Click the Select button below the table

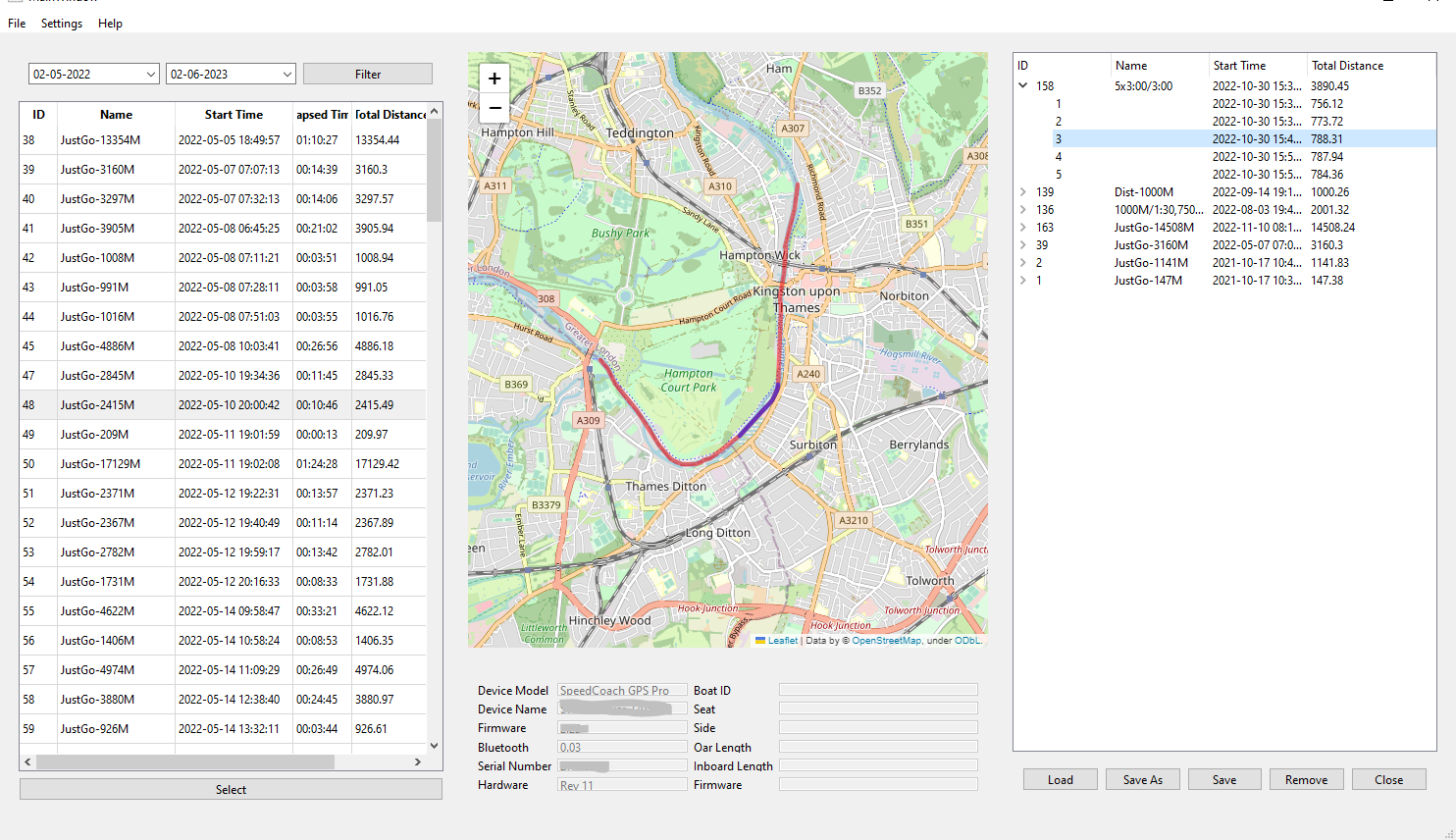click(x=231, y=789)
